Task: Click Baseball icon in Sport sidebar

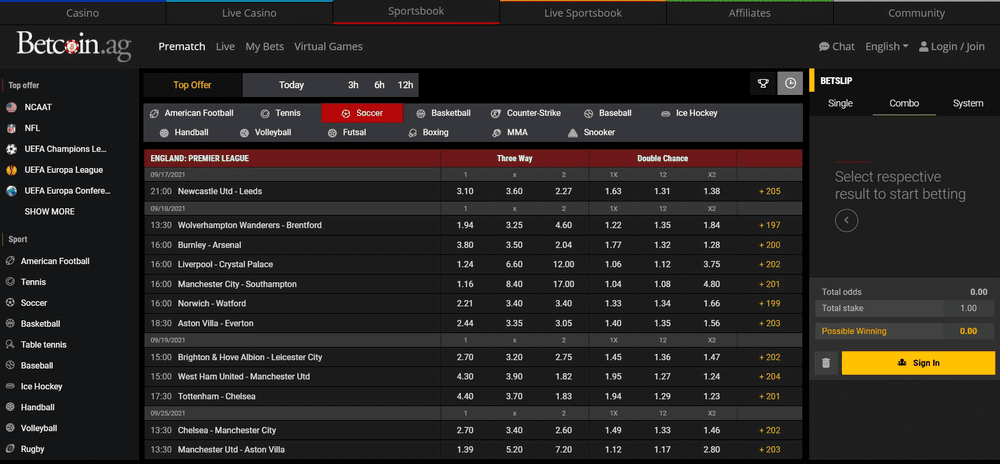Action: 10,365
